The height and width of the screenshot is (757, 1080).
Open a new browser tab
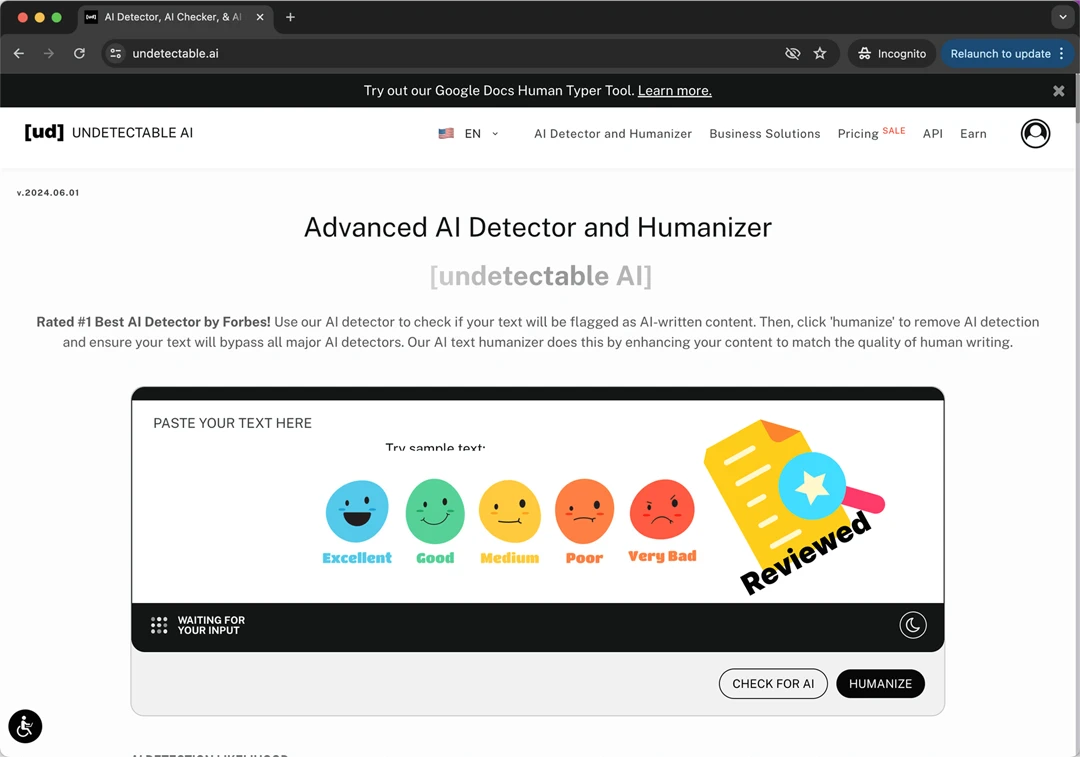click(x=290, y=17)
